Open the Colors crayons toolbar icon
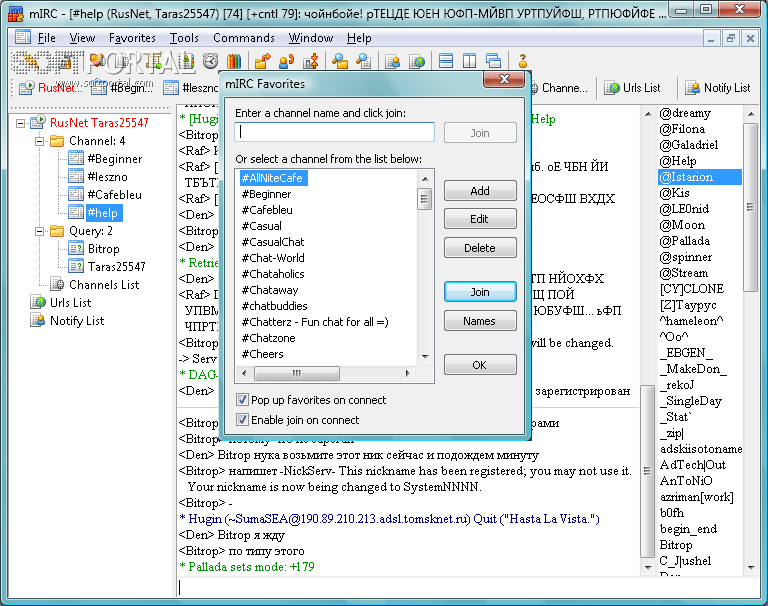Viewport: 768px width, 606px height. point(234,61)
